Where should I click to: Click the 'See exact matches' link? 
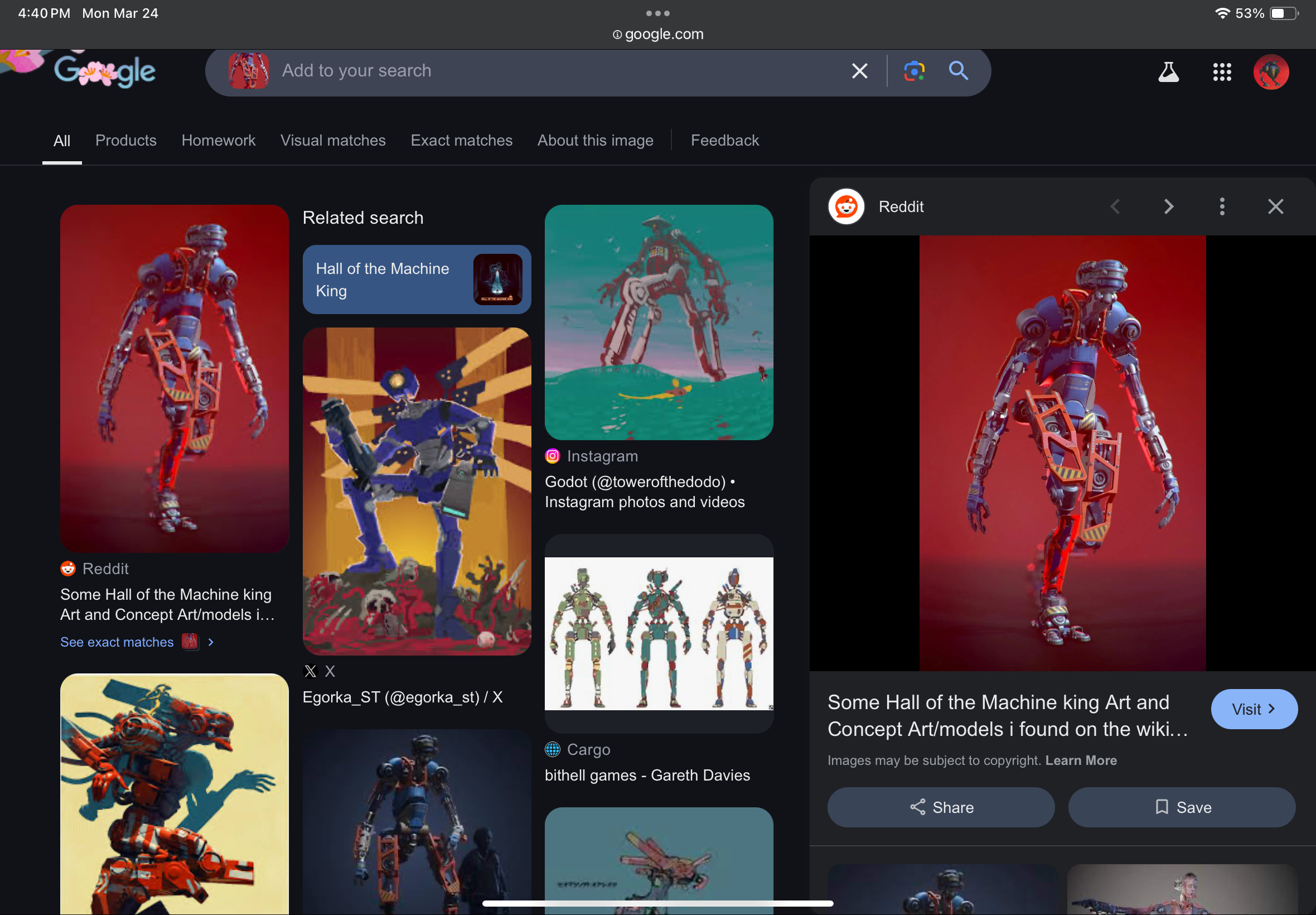click(x=117, y=642)
